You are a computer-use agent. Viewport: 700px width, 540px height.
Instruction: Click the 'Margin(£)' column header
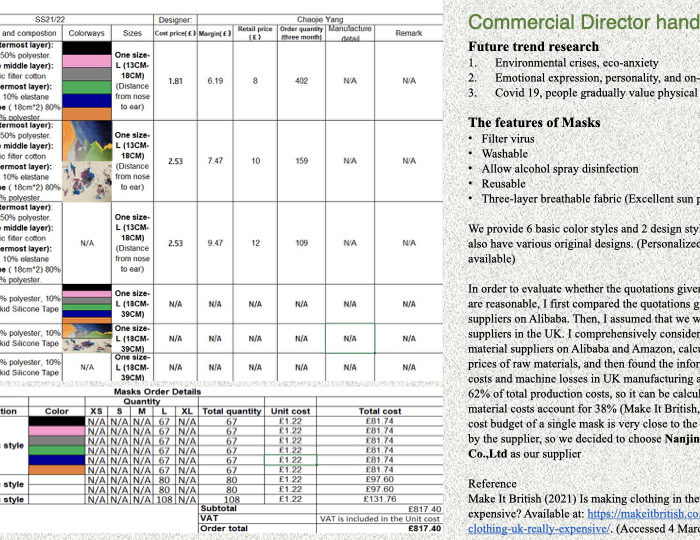point(215,33)
